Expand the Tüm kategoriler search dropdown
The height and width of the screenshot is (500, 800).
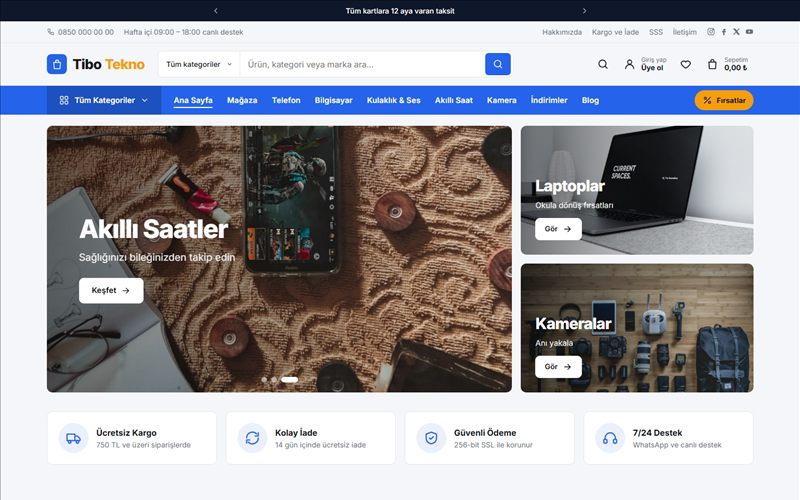(x=199, y=64)
